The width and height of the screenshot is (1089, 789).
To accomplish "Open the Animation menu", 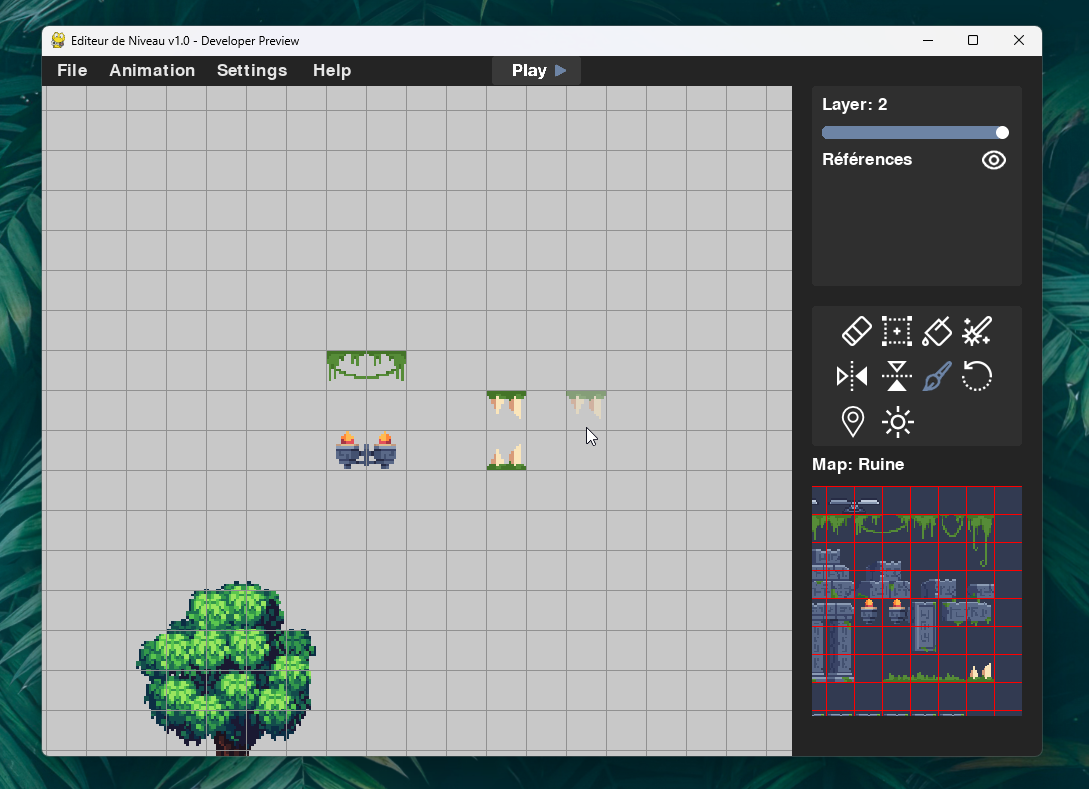I will 152,70.
